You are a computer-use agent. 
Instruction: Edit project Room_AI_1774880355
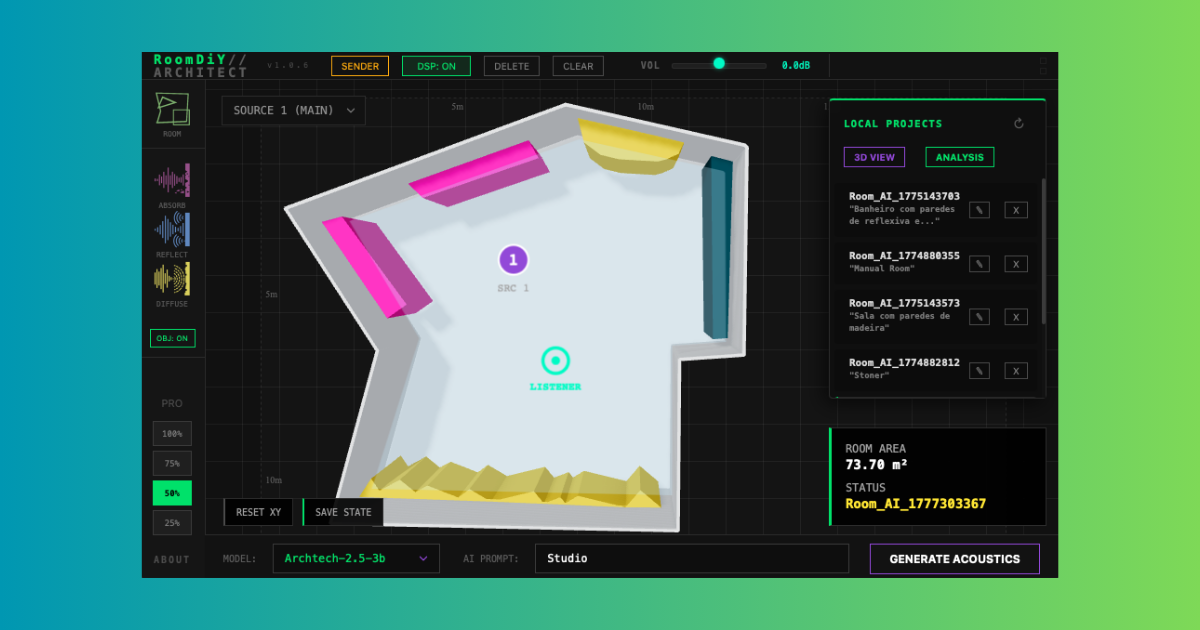(980, 264)
